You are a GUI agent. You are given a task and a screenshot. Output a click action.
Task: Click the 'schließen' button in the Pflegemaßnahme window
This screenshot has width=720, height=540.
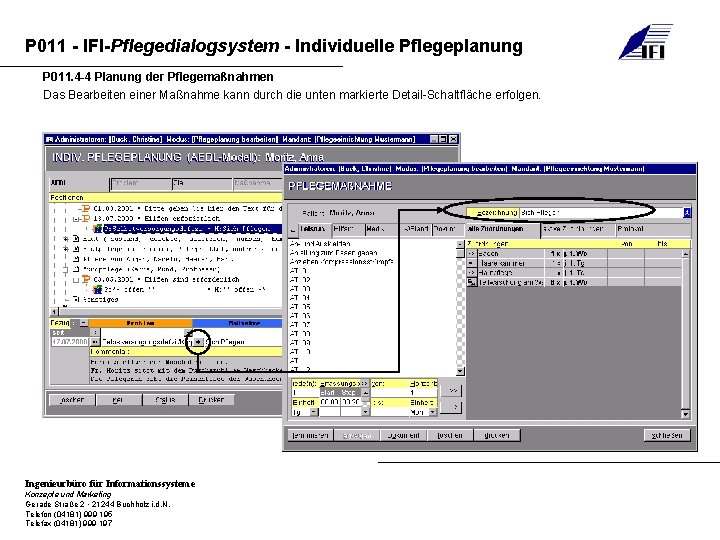pyautogui.click(x=667, y=435)
